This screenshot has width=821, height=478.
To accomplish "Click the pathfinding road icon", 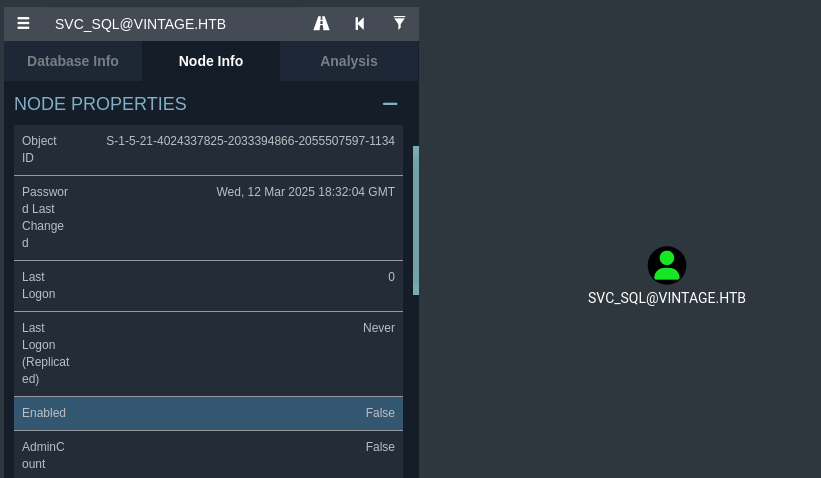I will point(321,23).
